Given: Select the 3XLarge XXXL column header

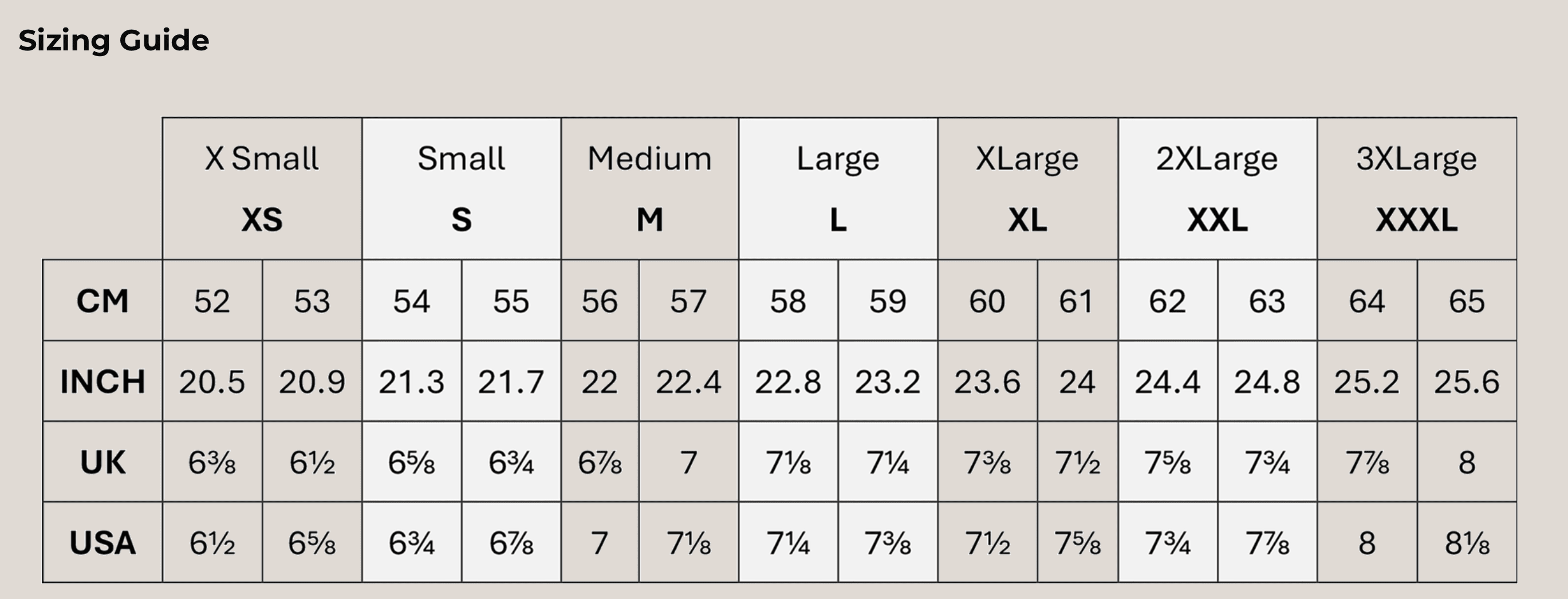Looking at the screenshot, I should pyautogui.click(x=1416, y=188).
